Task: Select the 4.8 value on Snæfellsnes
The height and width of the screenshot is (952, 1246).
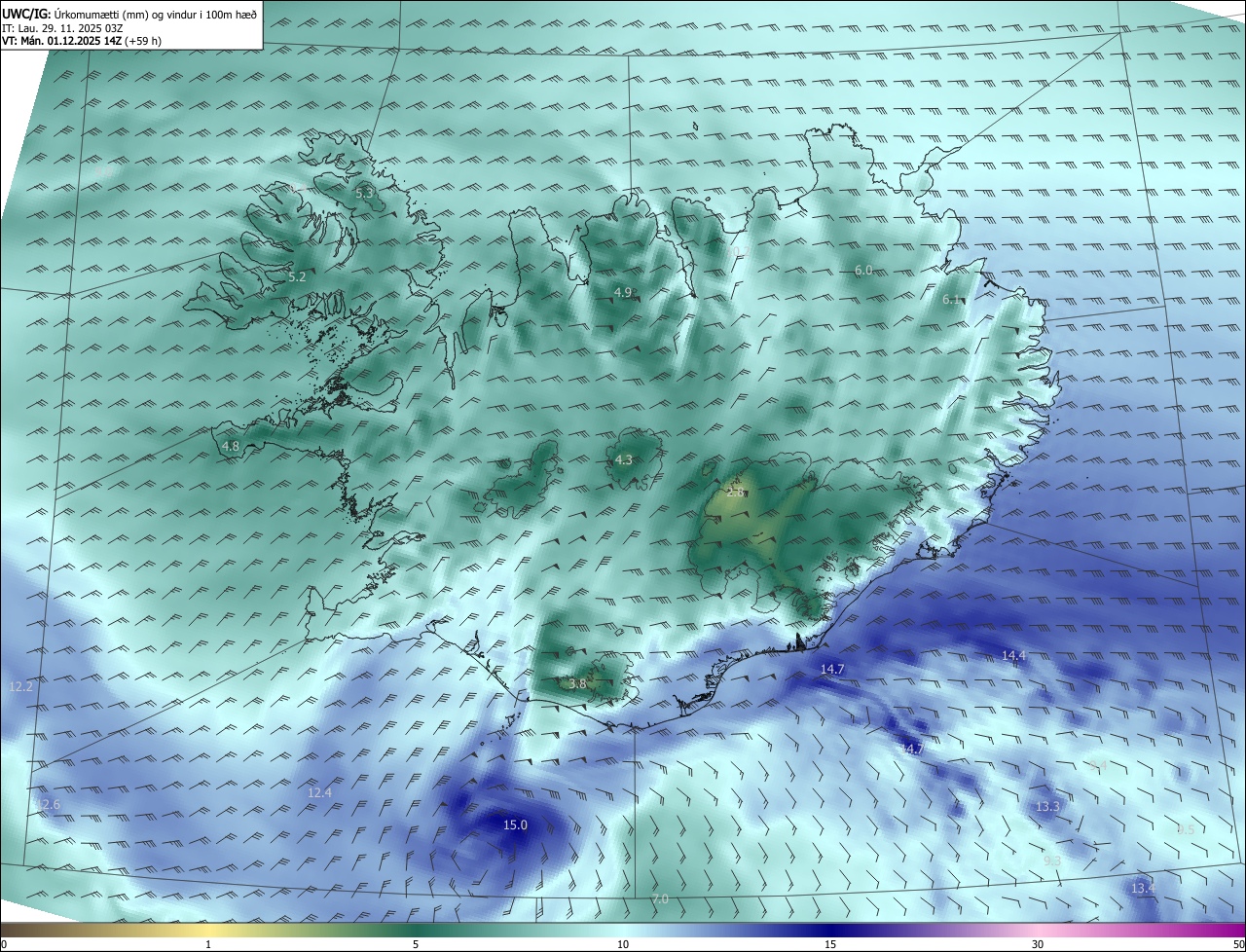Action: tap(231, 446)
